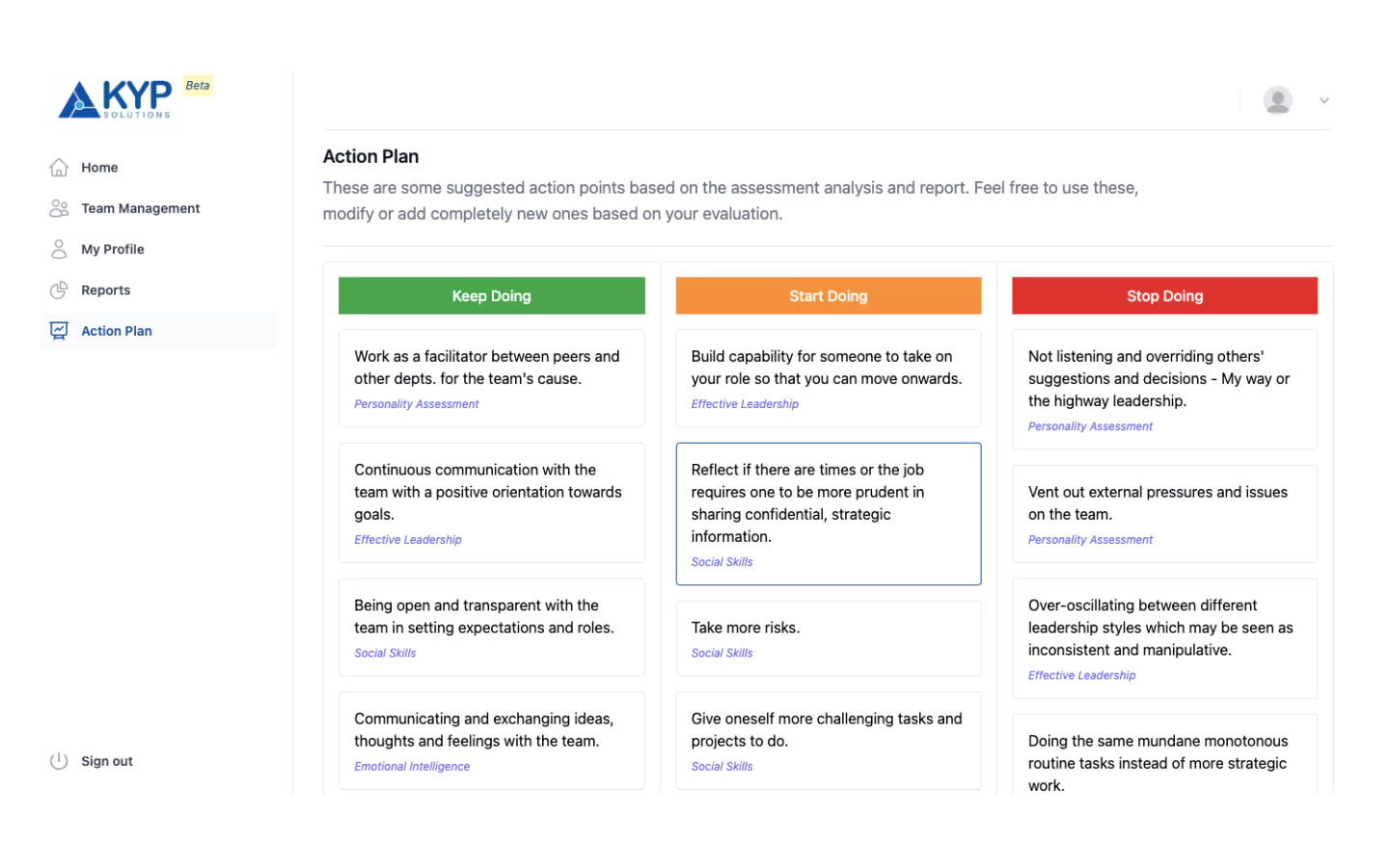Viewport: 1389px width, 868px height.
Task: Select the red Stop Doing header
Action: [1164, 296]
